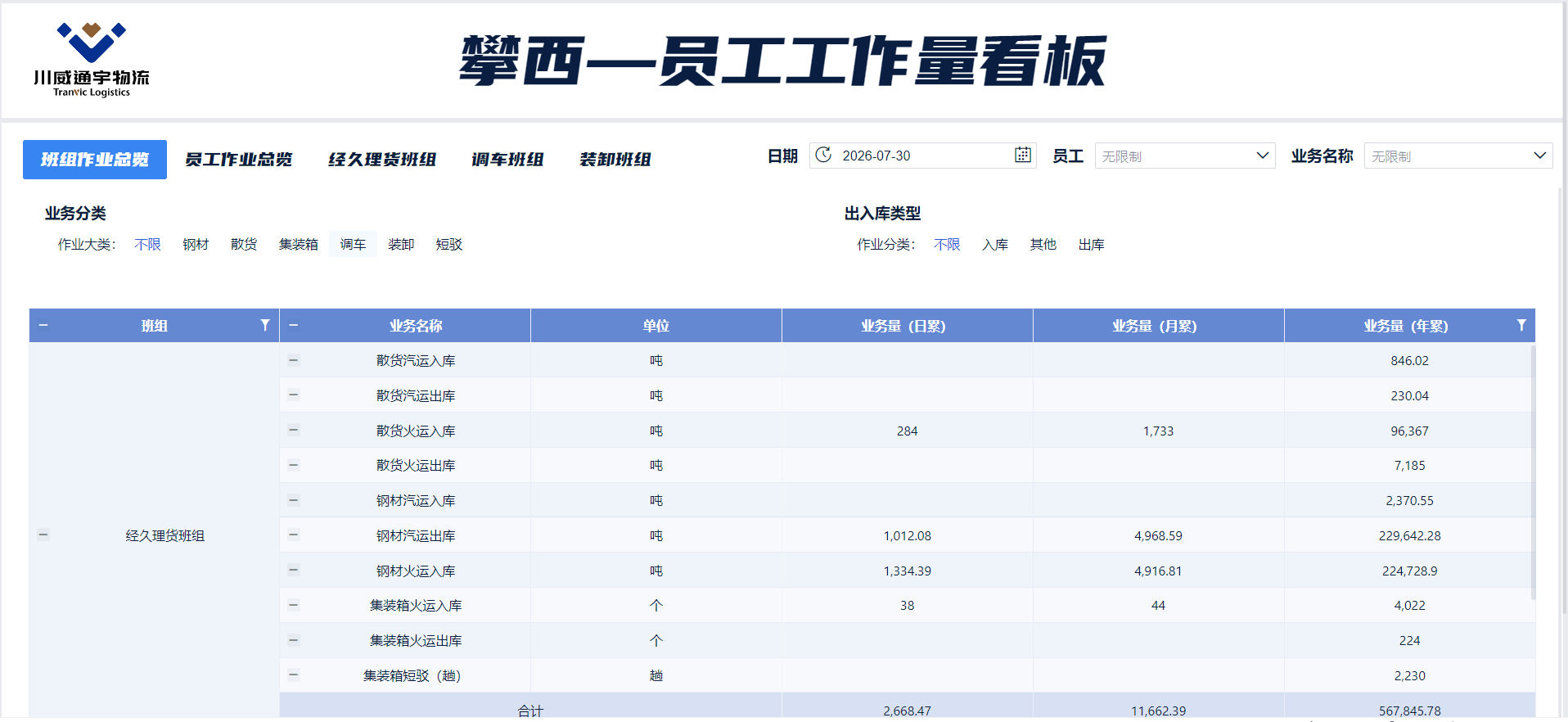Filter 作业大类 by 调车
The height and width of the screenshot is (722, 1568).
353,244
